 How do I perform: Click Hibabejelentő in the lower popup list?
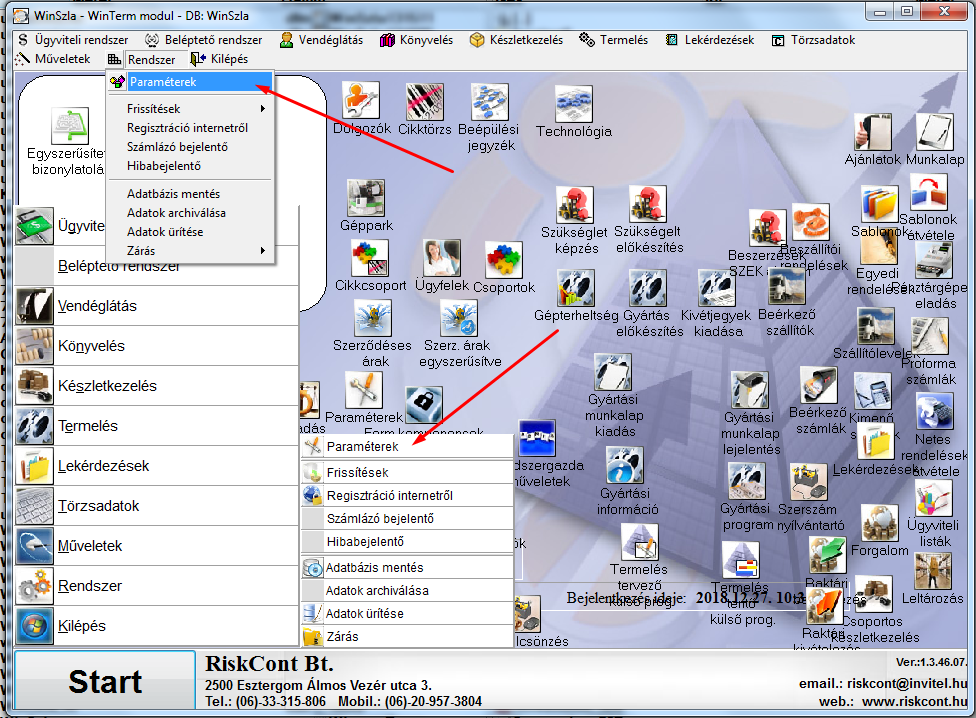click(x=365, y=542)
